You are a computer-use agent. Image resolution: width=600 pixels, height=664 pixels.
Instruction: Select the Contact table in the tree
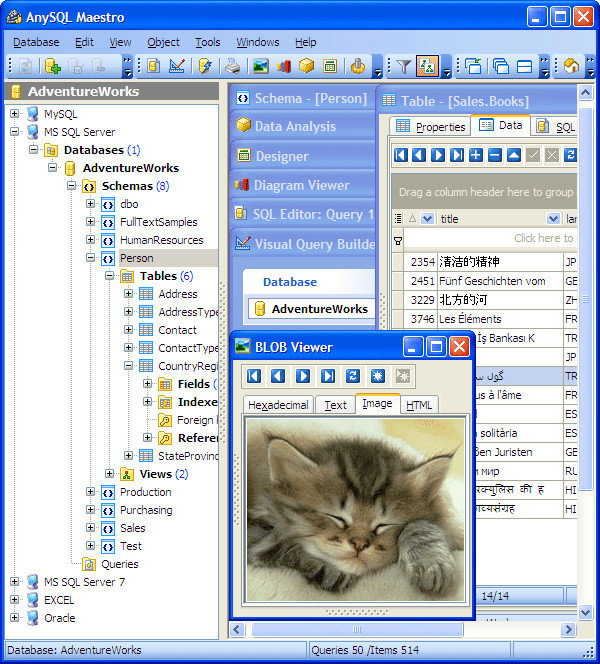177,330
